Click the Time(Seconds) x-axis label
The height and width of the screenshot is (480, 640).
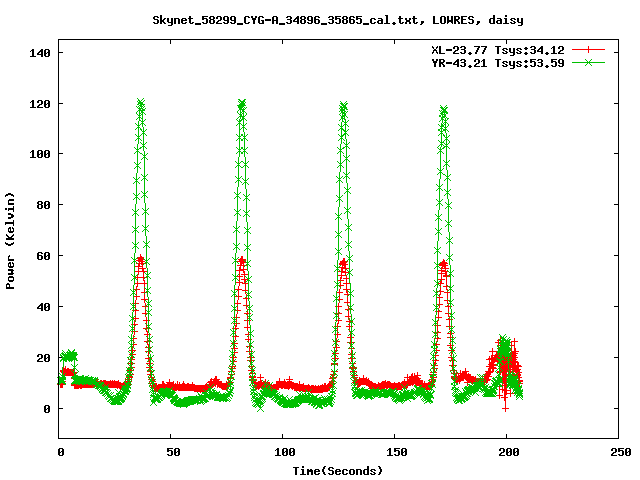point(338,471)
